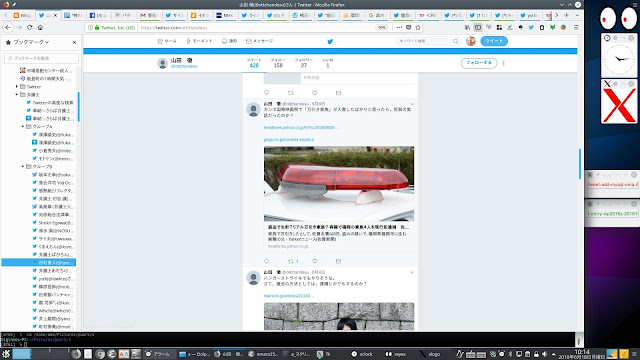This screenshot has width=640, height=360.
Task: Open the profile avatar menu beside Tweet button
Action: point(471,41)
